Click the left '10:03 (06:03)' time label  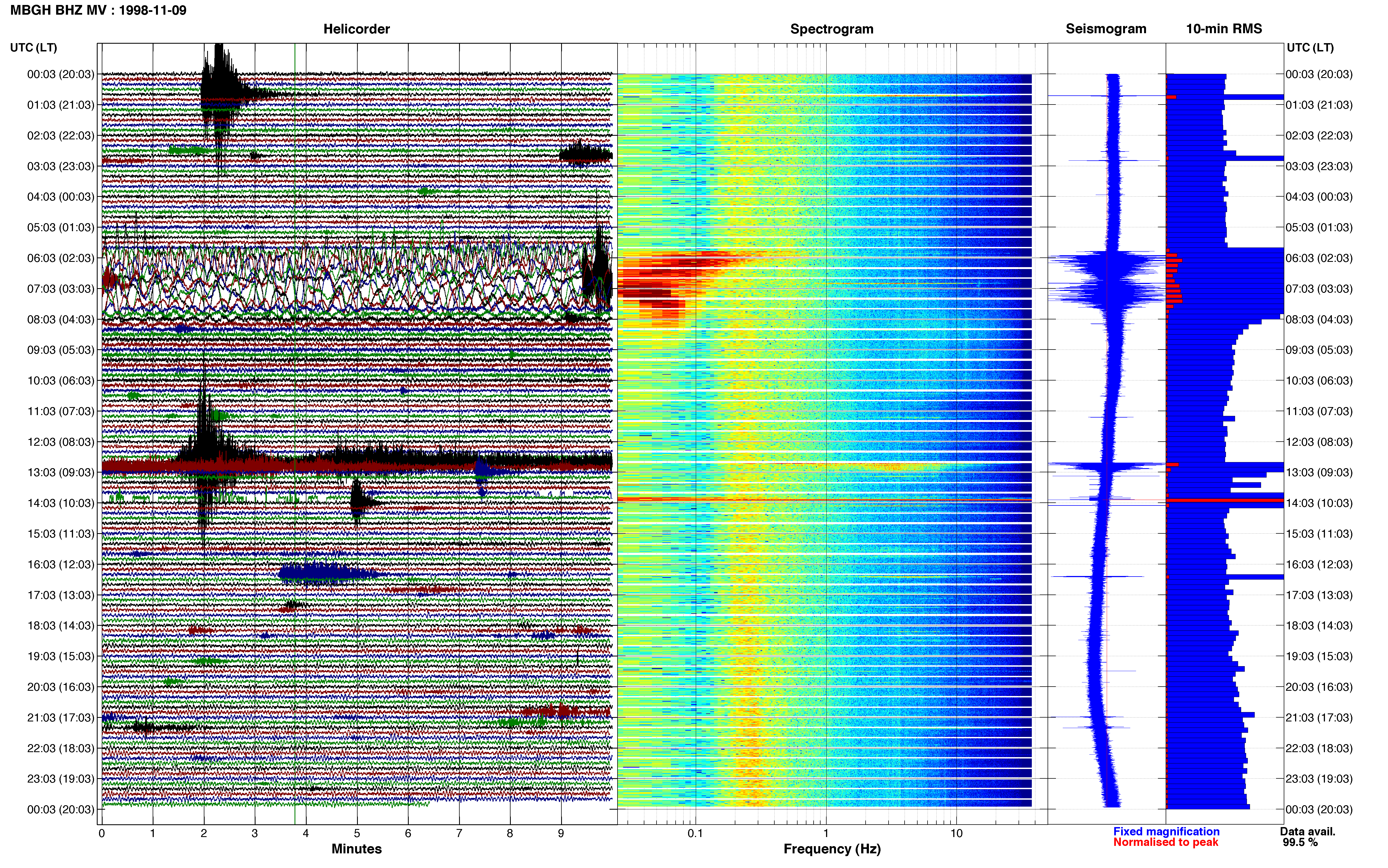61,380
